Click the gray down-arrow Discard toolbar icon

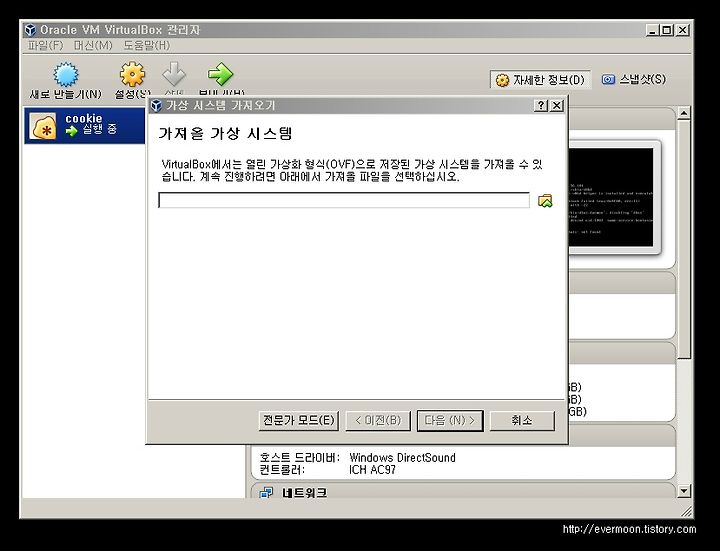[174, 74]
